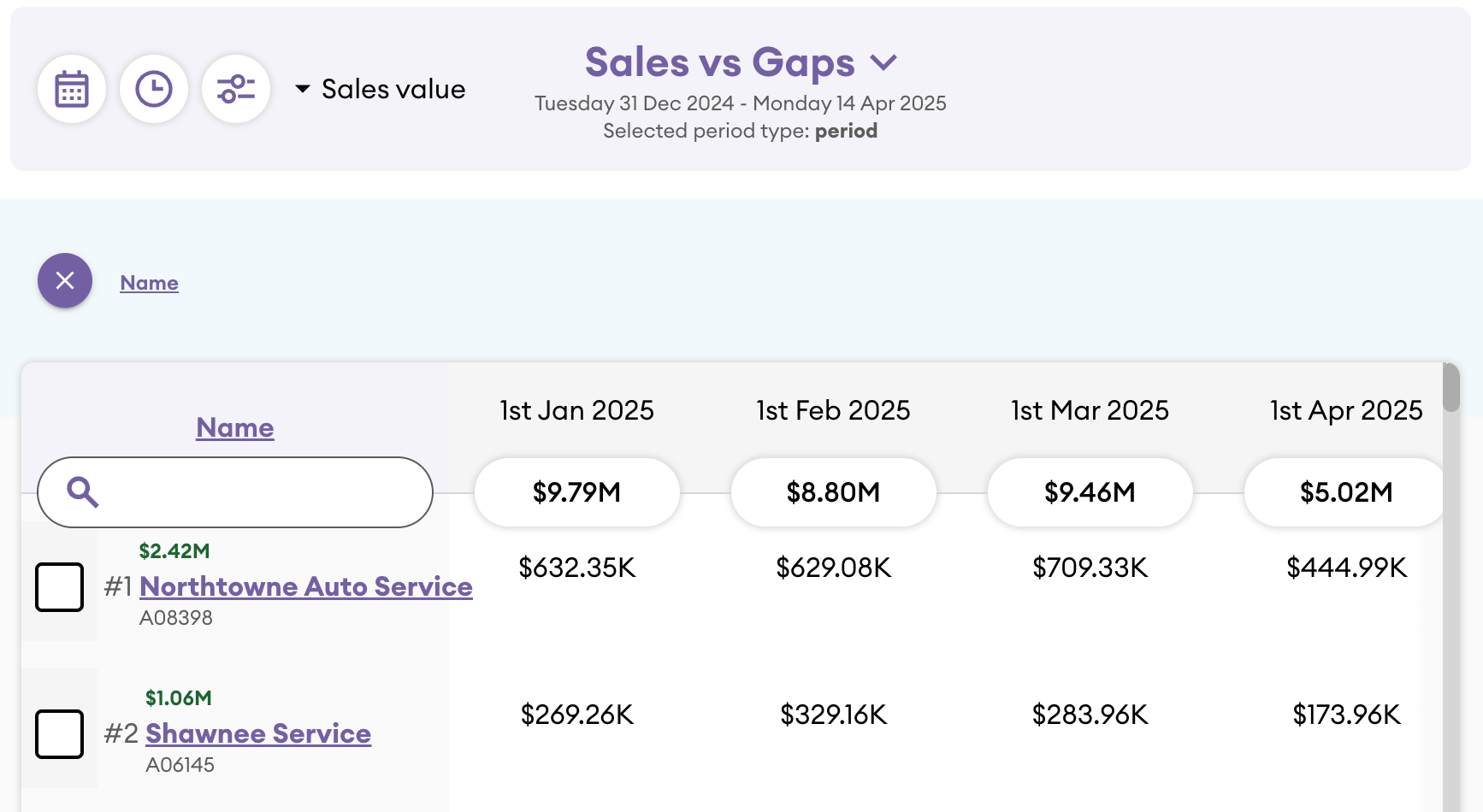
Task: Expand the Sales value dropdown
Action: point(381,89)
